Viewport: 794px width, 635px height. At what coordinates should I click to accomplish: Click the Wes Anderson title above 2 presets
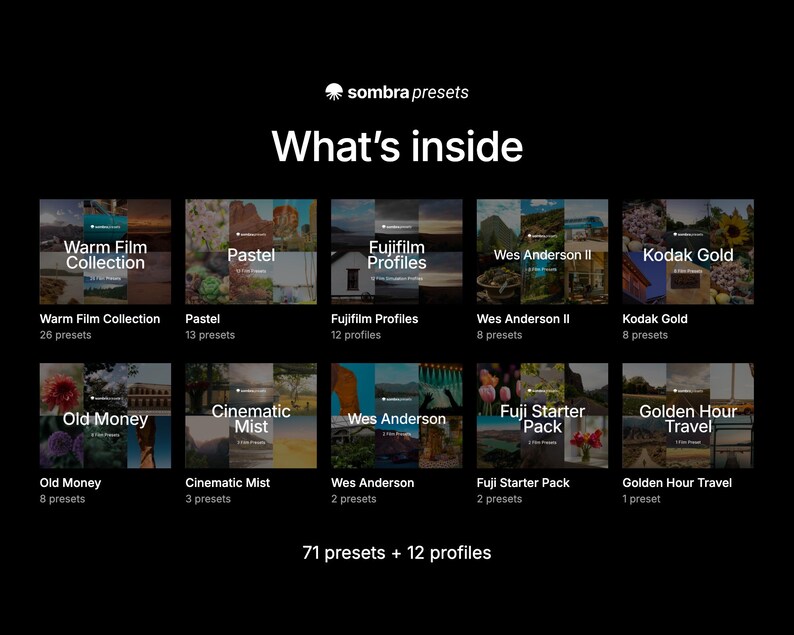pyautogui.click(x=373, y=483)
